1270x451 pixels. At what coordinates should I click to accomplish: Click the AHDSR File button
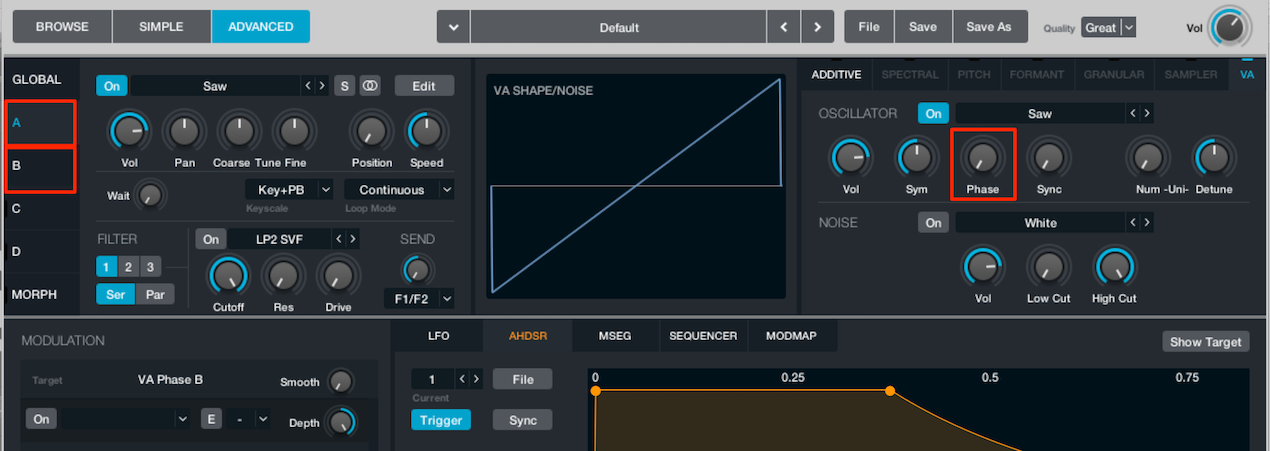522,379
